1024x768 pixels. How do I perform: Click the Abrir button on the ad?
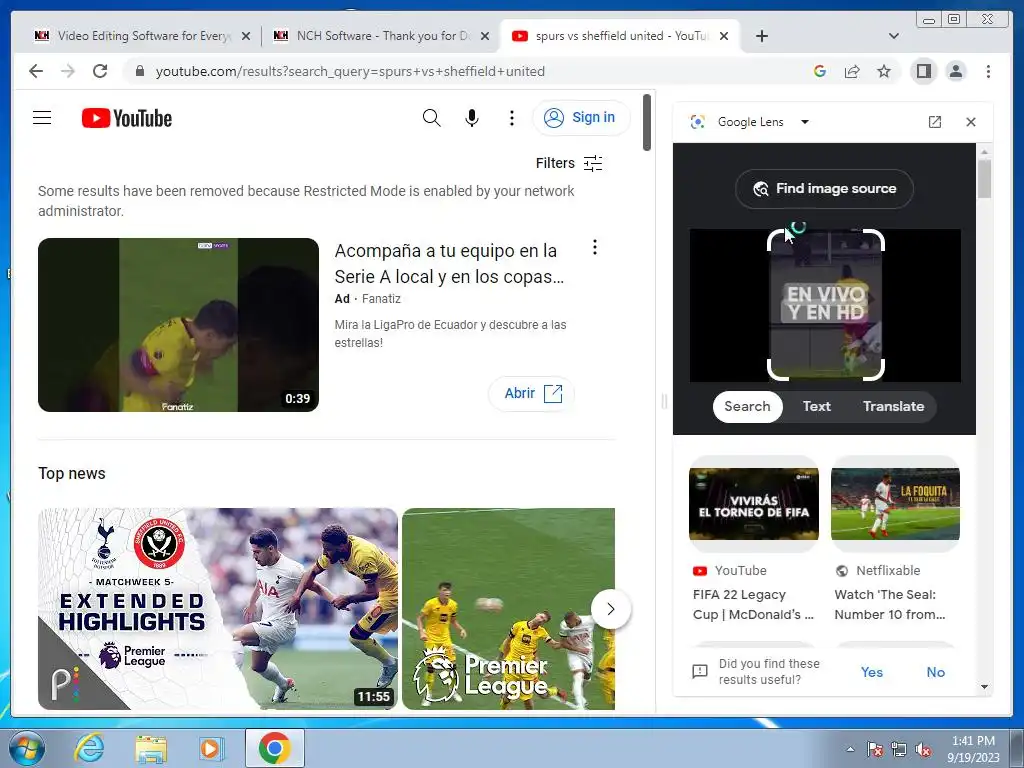coord(532,393)
